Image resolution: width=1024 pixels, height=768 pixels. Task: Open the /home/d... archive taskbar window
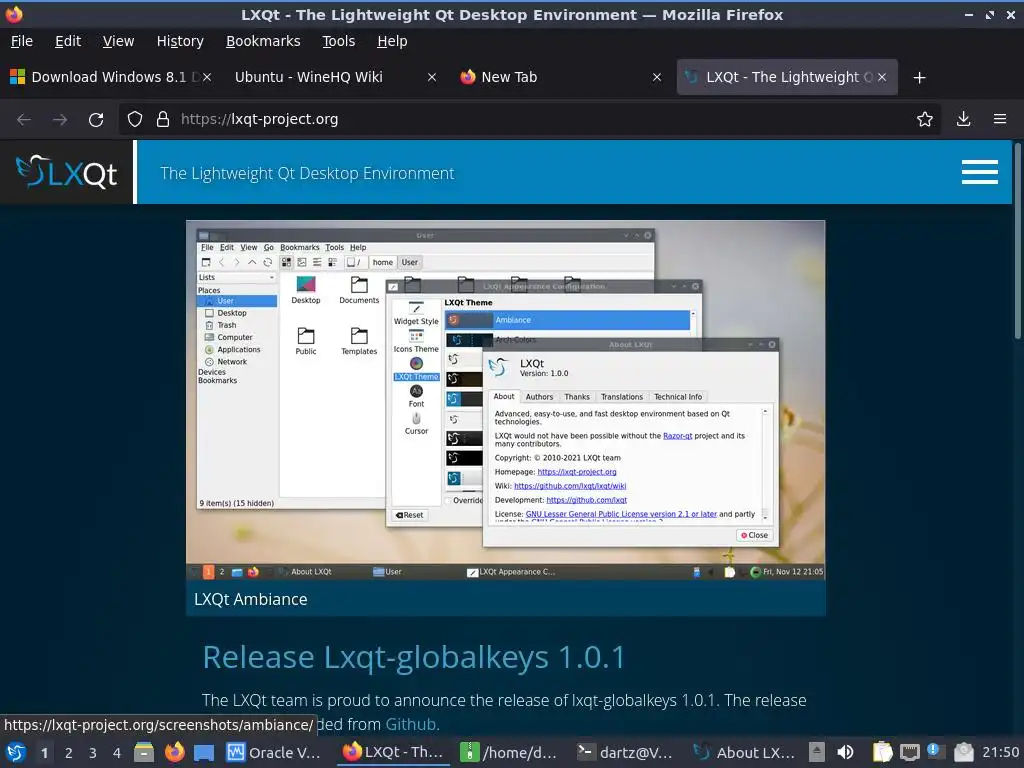pos(508,753)
